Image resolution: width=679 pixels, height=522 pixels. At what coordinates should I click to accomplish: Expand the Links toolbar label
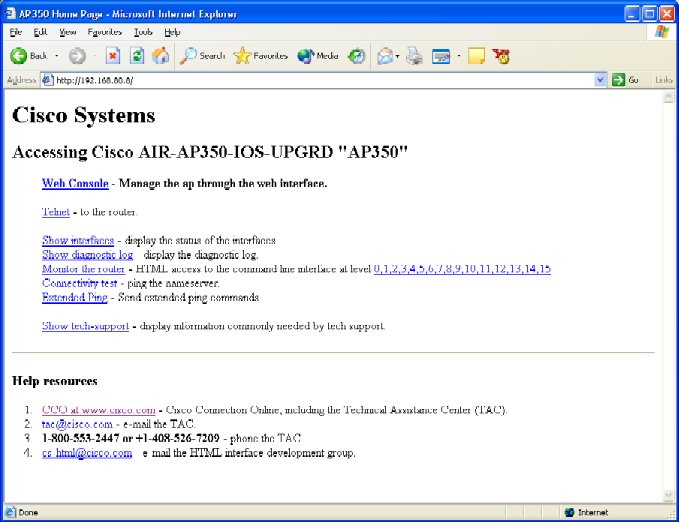click(x=664, y=80)
